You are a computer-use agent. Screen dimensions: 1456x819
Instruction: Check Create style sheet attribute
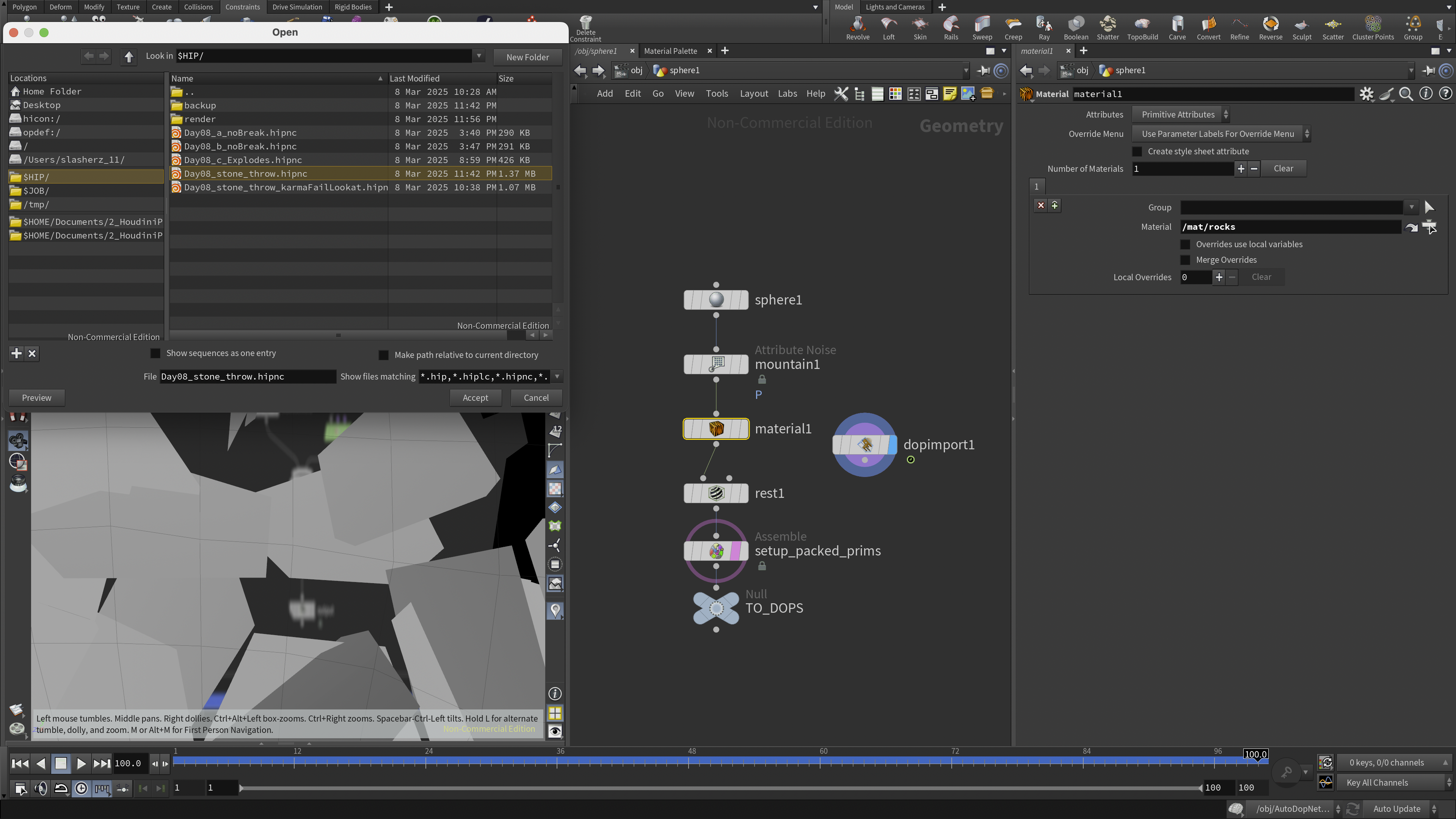[1137, 152]
